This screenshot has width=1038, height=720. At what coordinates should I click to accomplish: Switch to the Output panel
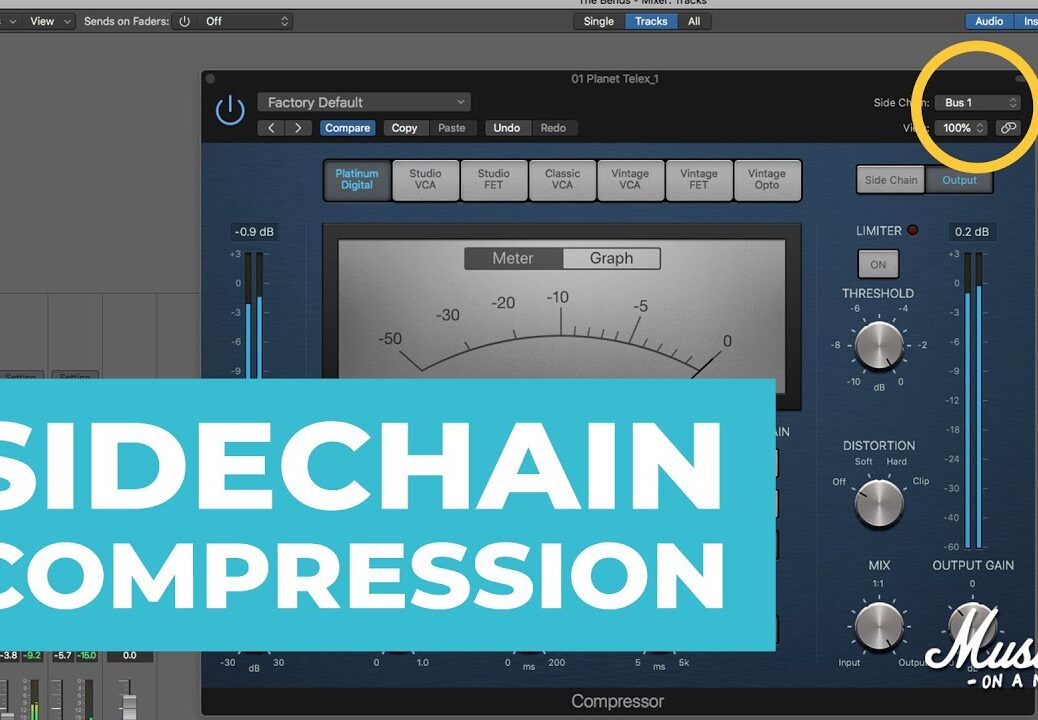pos(959,180)
